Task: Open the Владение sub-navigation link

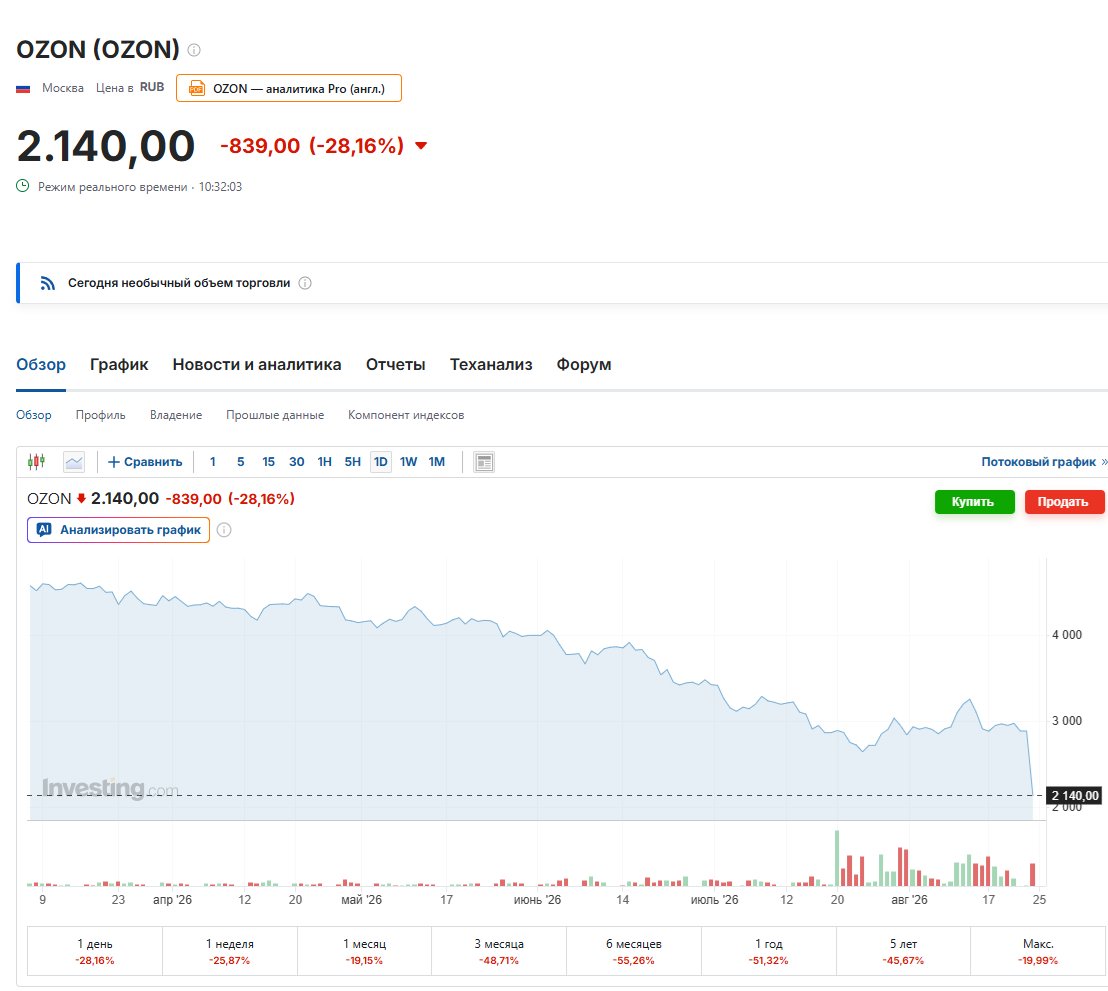Action: (176, 415)
